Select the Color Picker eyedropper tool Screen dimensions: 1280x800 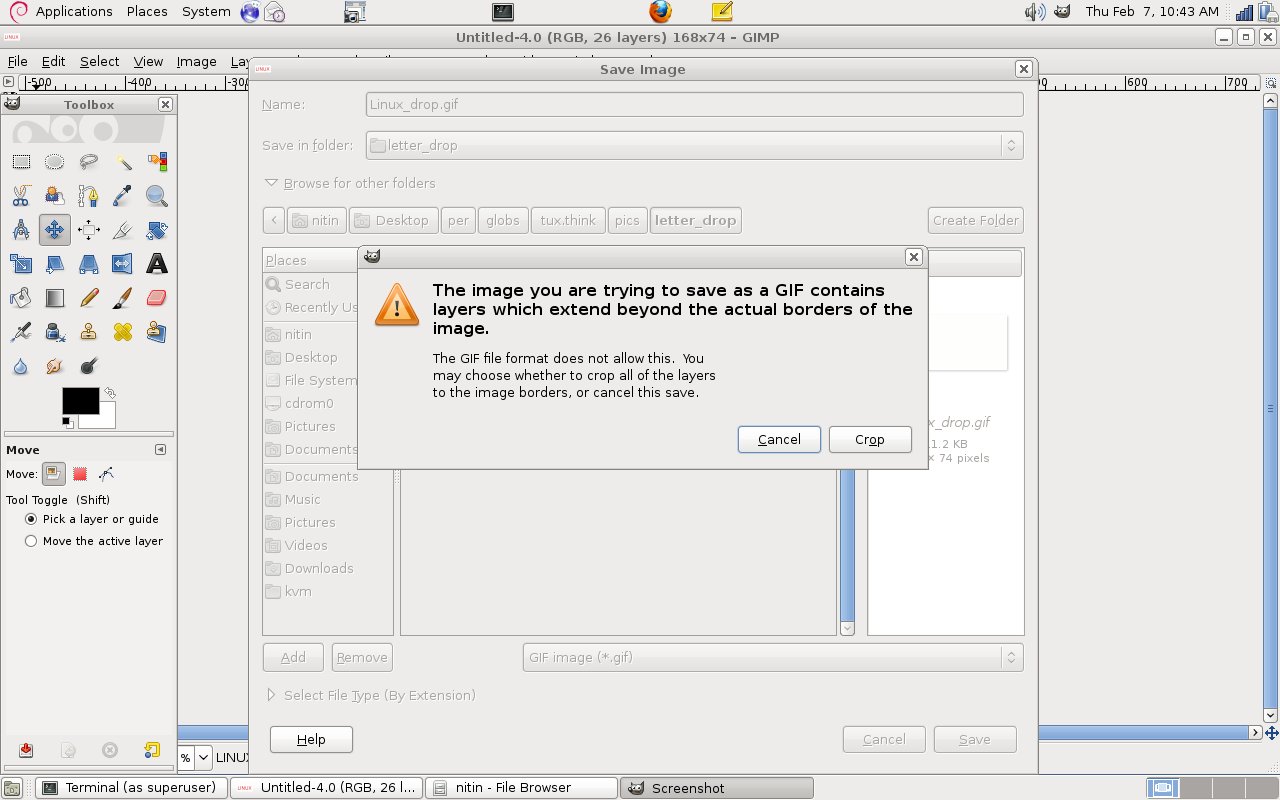click(123, 196)
